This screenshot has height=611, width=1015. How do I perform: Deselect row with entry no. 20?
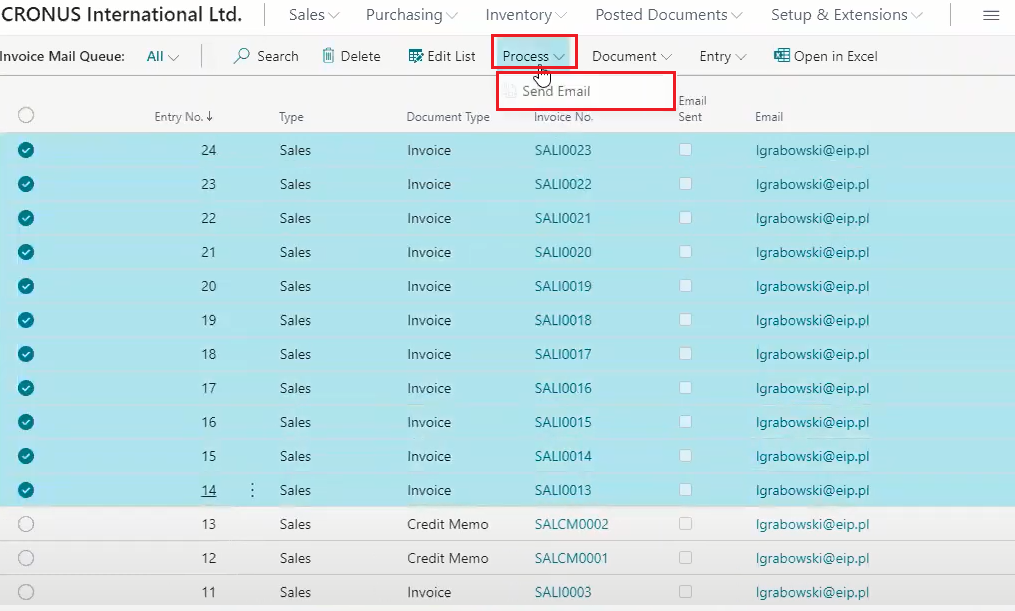tap(26, 286)
